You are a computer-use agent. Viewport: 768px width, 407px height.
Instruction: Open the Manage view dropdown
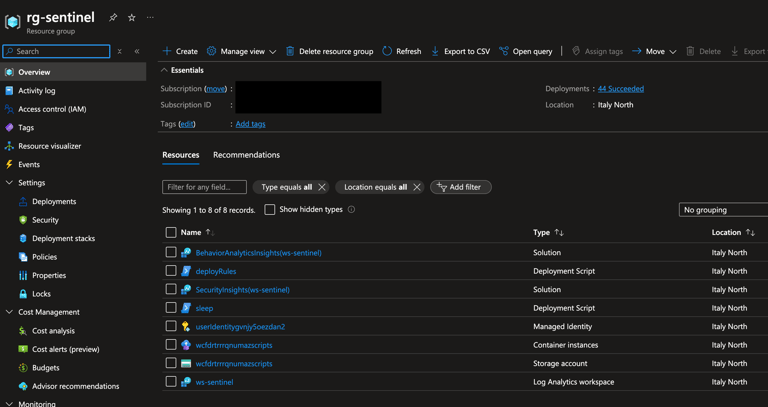pyautogui.click(x=241, y=51)
